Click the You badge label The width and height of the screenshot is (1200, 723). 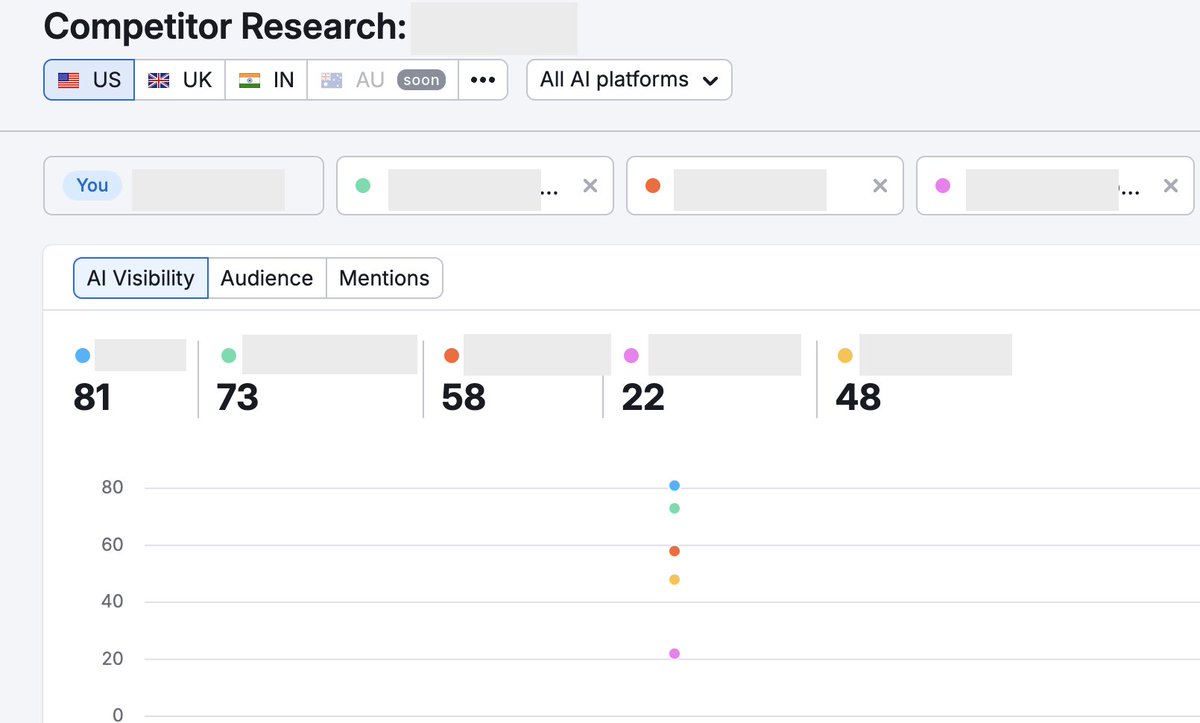[x=92, y=185]
